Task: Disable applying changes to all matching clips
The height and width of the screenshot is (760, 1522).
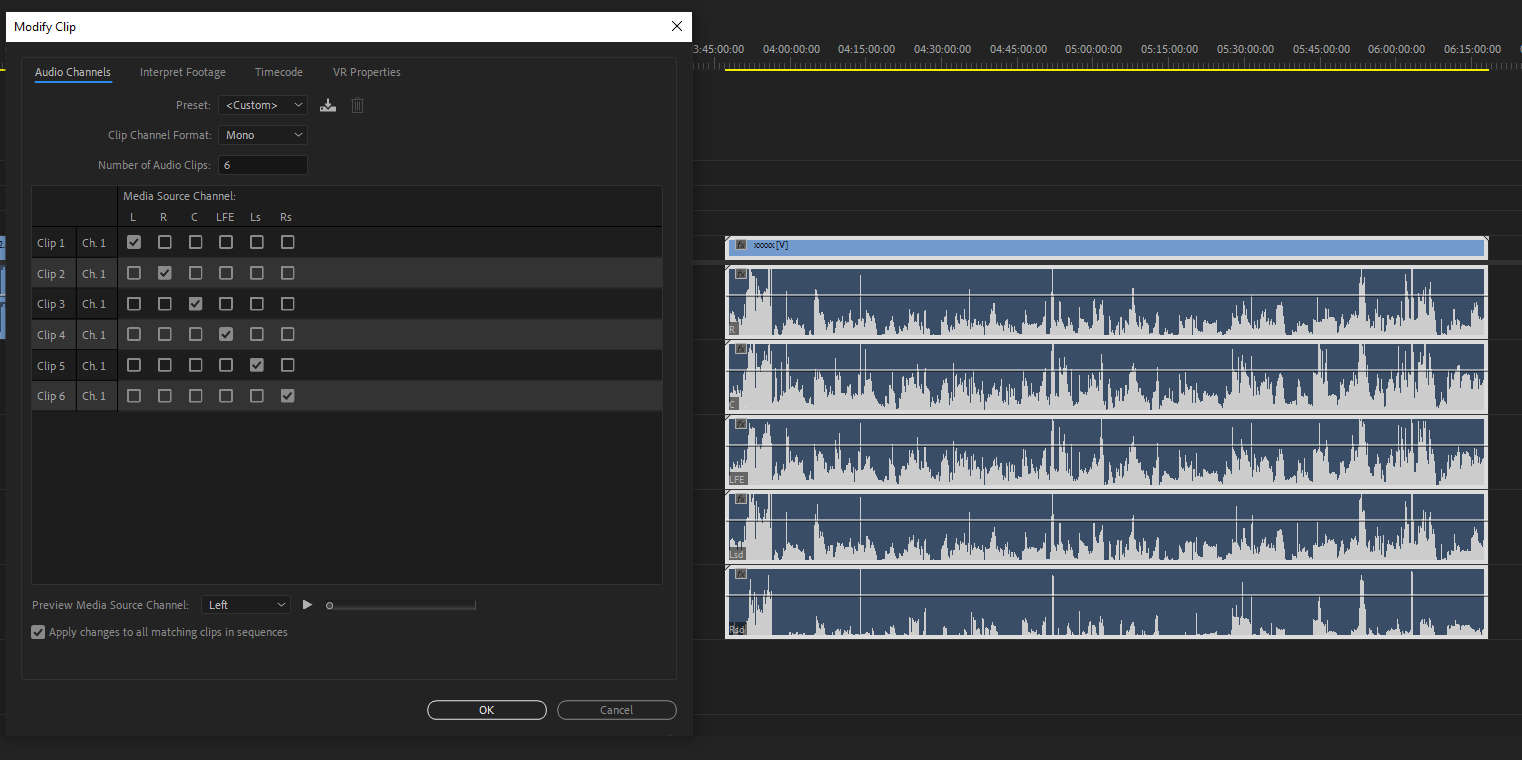Action: 37,631
